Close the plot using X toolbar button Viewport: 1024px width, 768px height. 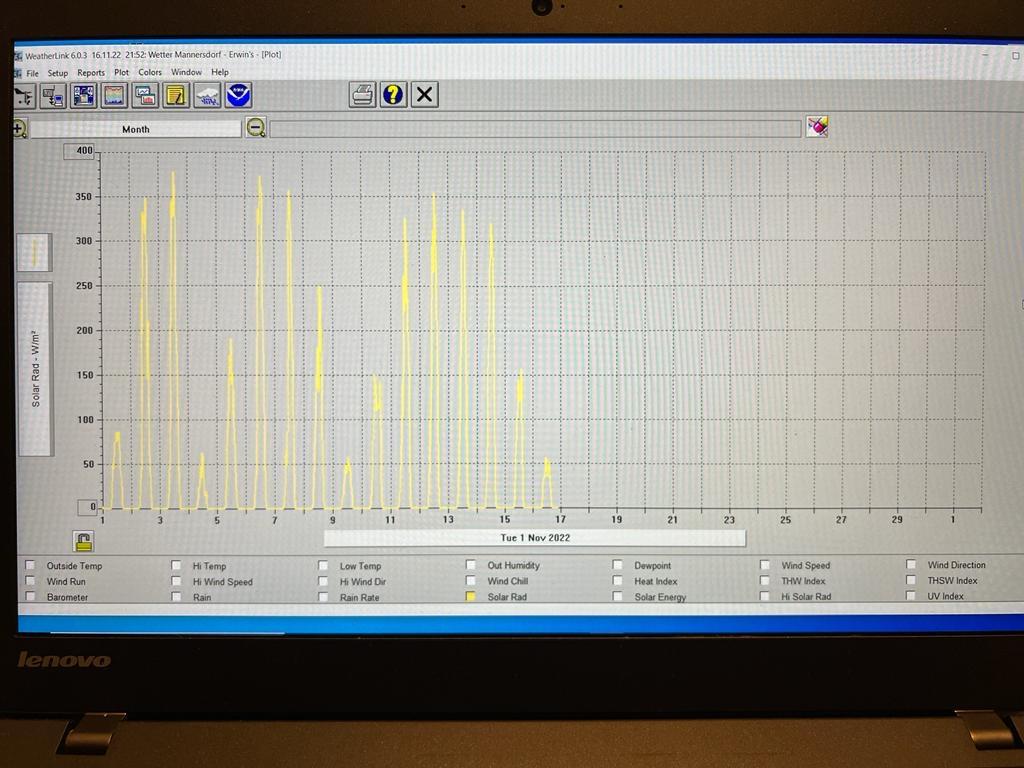424,95
